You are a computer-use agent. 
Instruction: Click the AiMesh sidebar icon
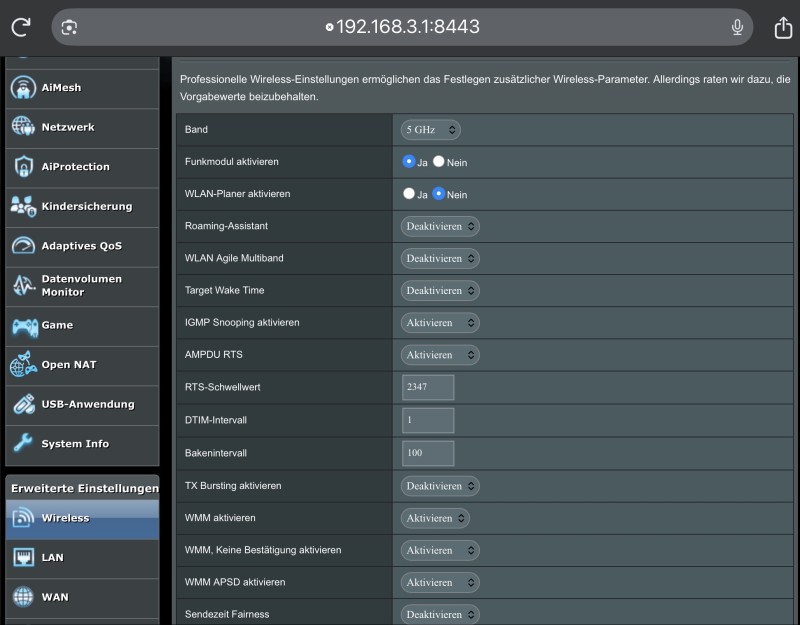pos(23,88)
